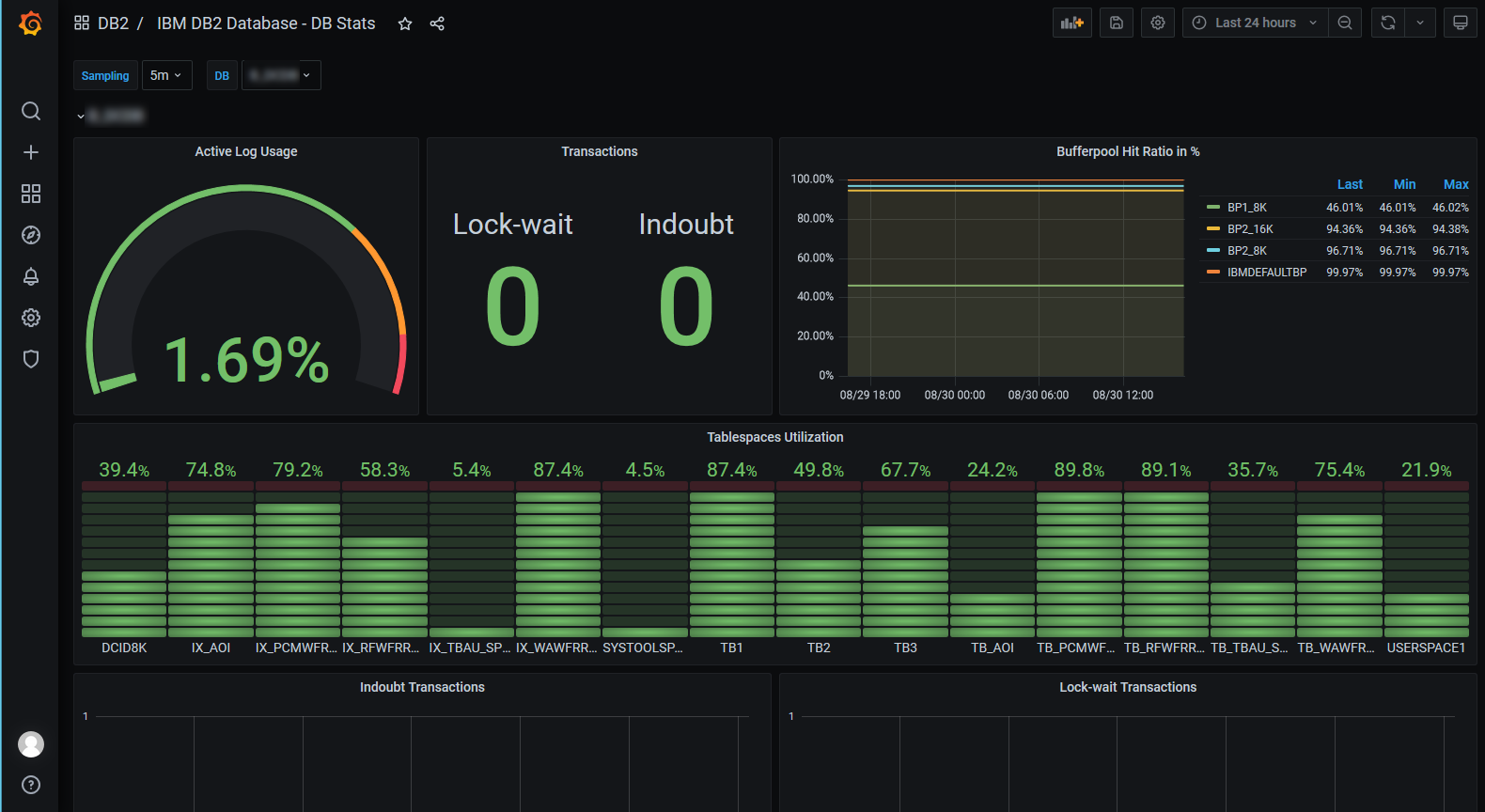Screen dimensions: 1485x812
Task: Star this dashboard as favorite
Action: tap(405, 23)
